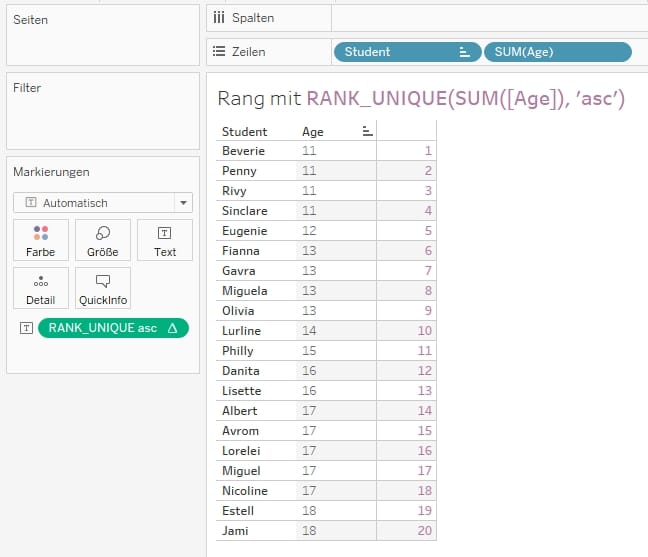Select the Beverie row label
The image size is (648, 557).
coord(243,151)
